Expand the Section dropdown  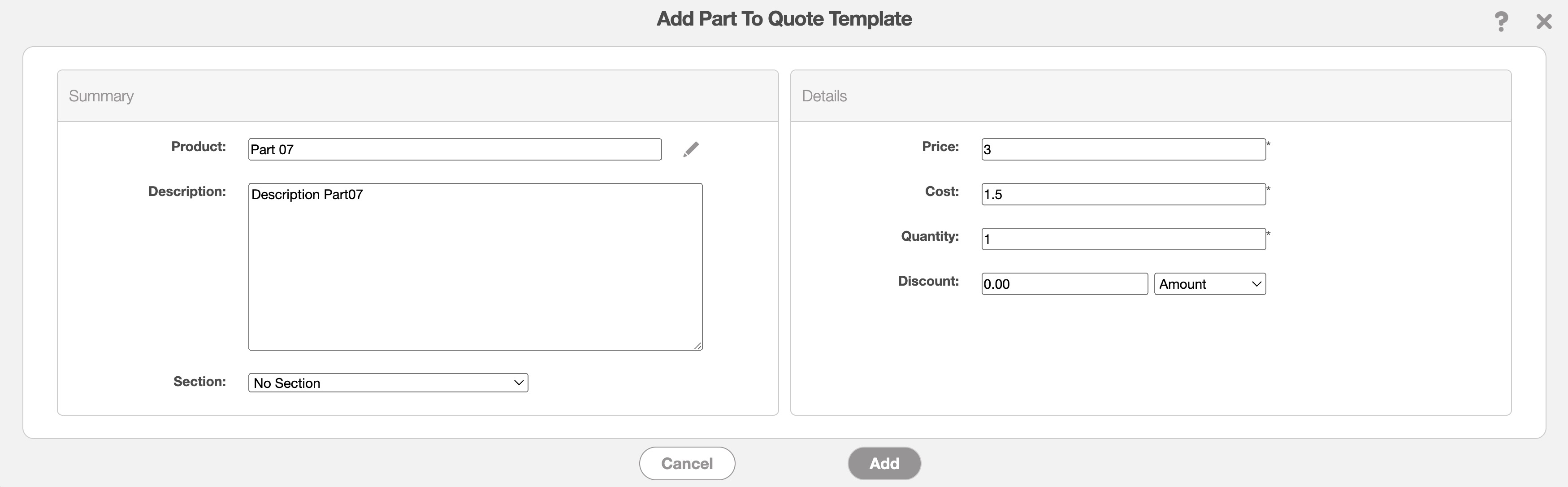pyautogui.click(x=388, y=383)
